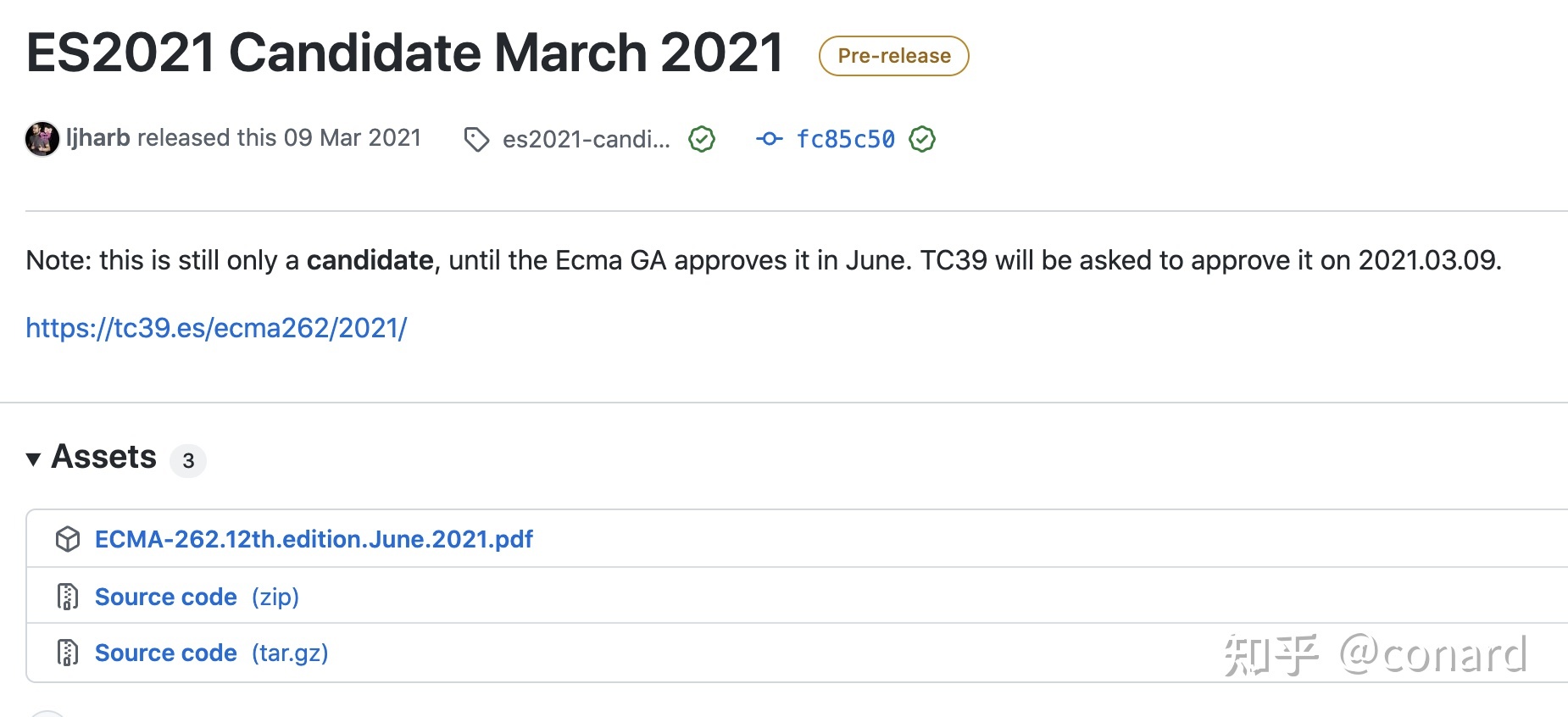Open the ljharb user profile link
Viewport: 1568px width, 717px height.
(x=98, y=137)
